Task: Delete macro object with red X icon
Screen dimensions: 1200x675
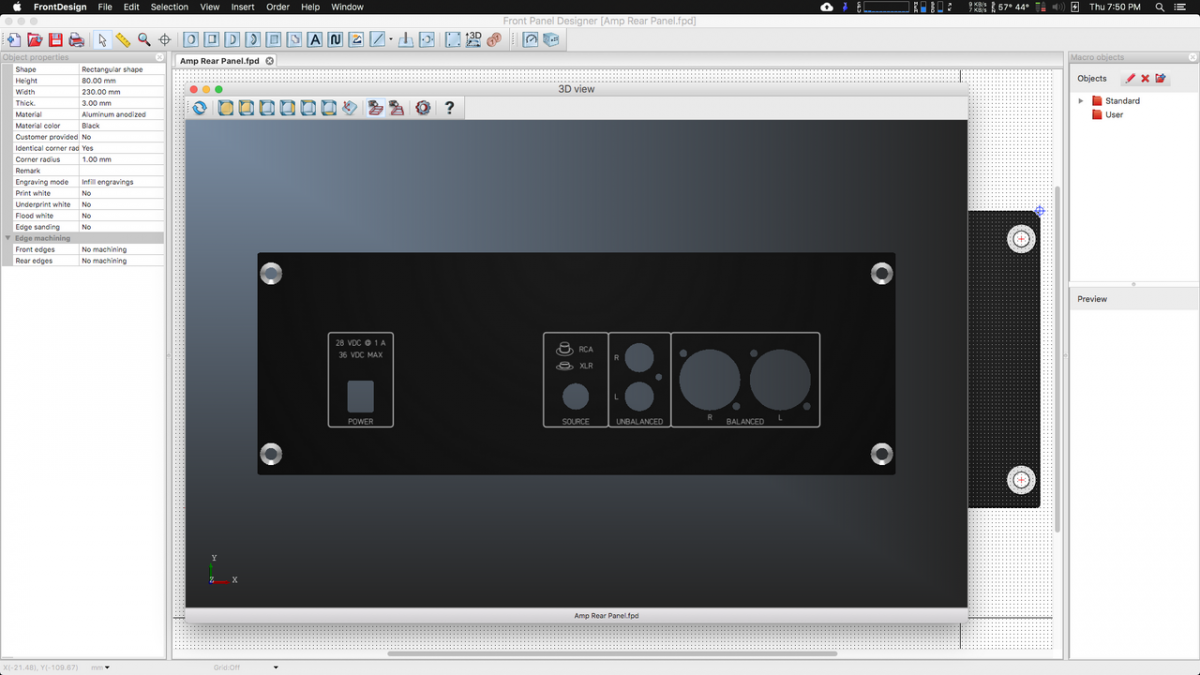Action: point(1145,78)
